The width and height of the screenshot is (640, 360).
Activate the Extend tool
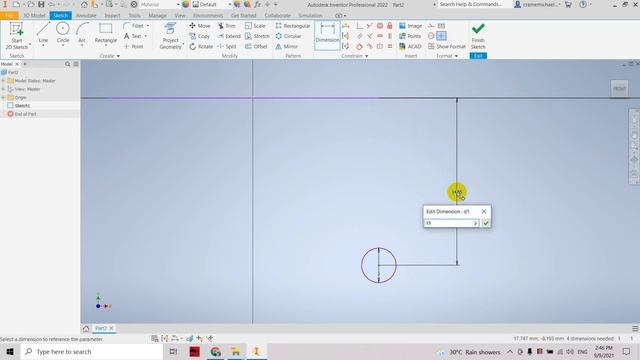coord(229,36)
